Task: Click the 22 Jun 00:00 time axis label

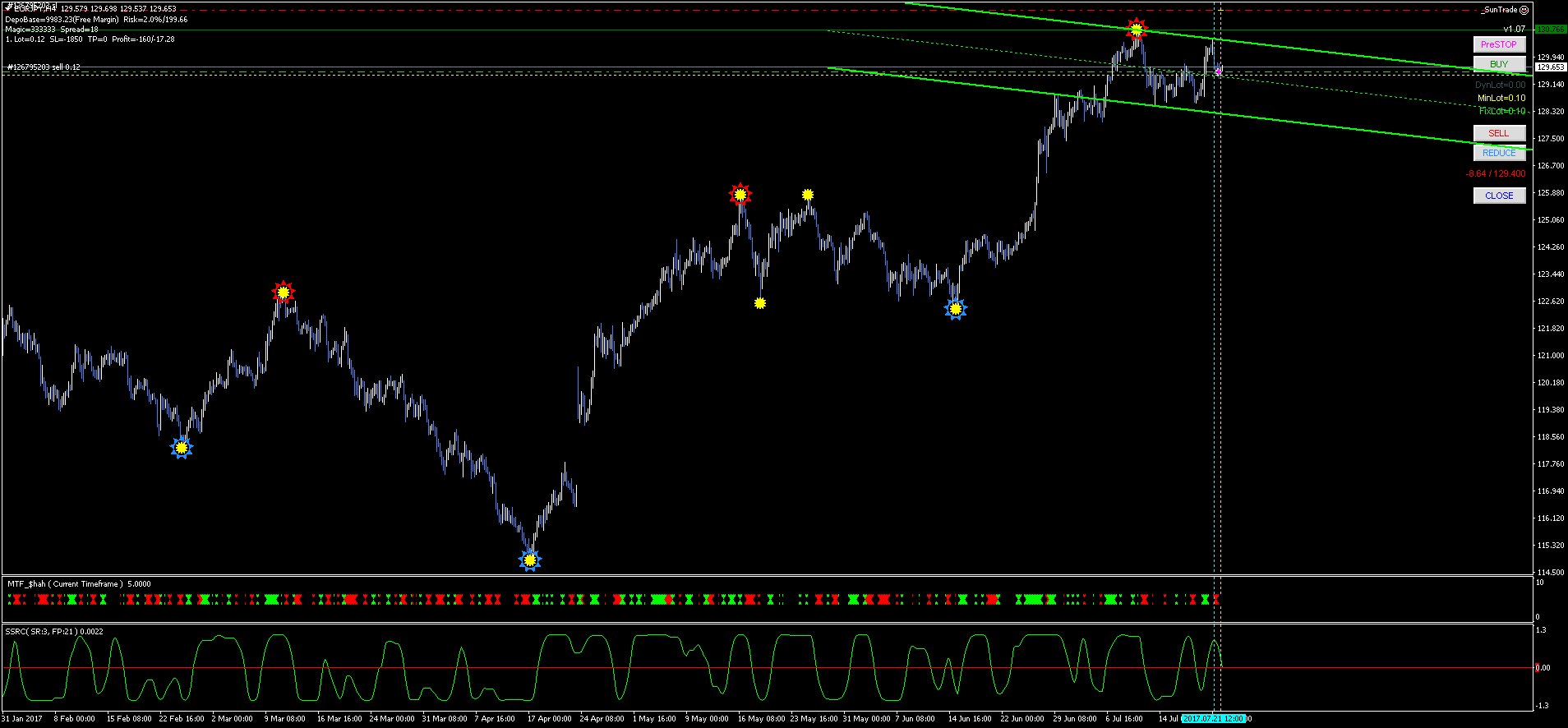Action: (1022, 719)
